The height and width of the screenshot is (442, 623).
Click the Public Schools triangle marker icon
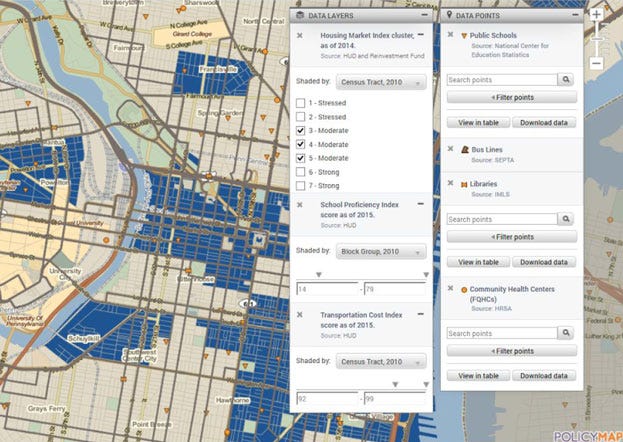(464, 36)
